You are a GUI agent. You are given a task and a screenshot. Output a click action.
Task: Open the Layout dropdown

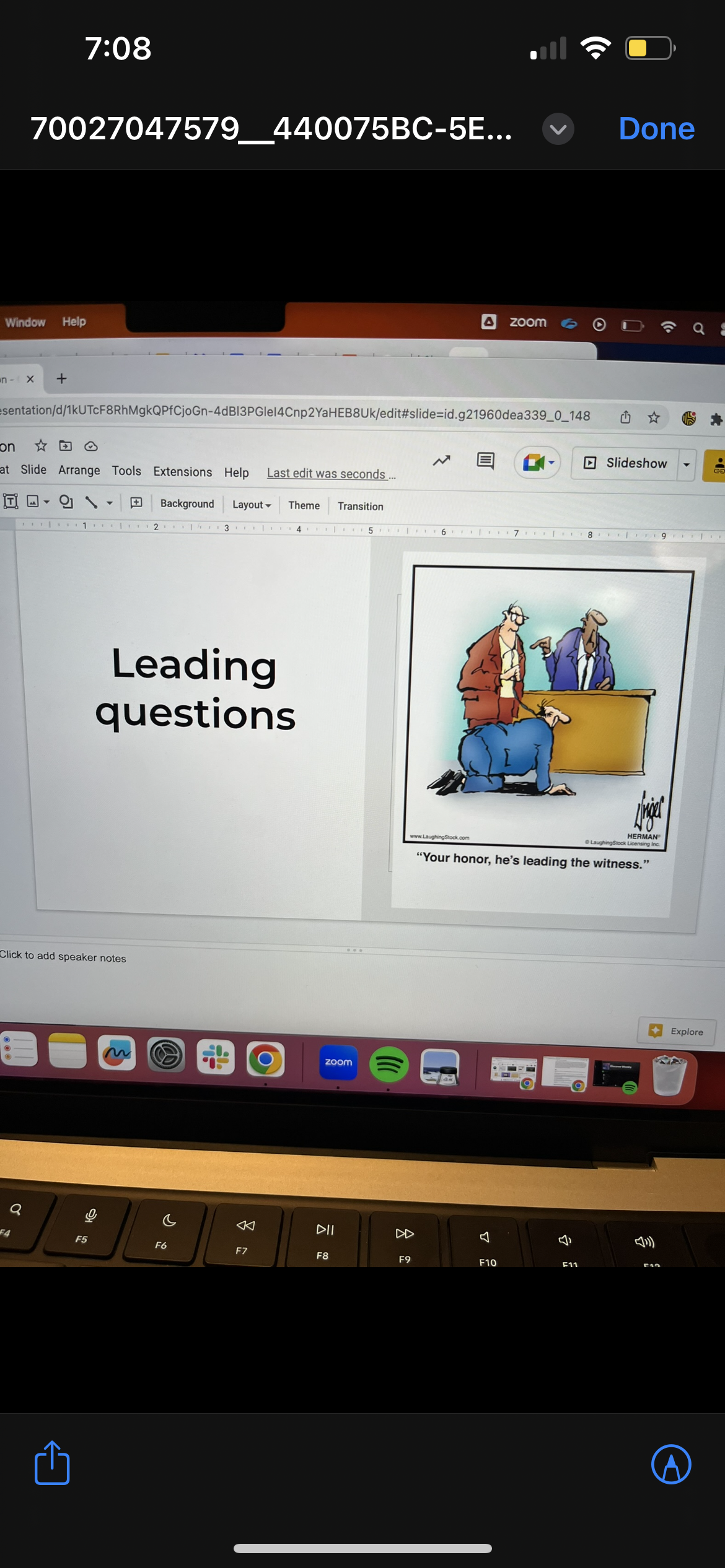tap(252, 505)
